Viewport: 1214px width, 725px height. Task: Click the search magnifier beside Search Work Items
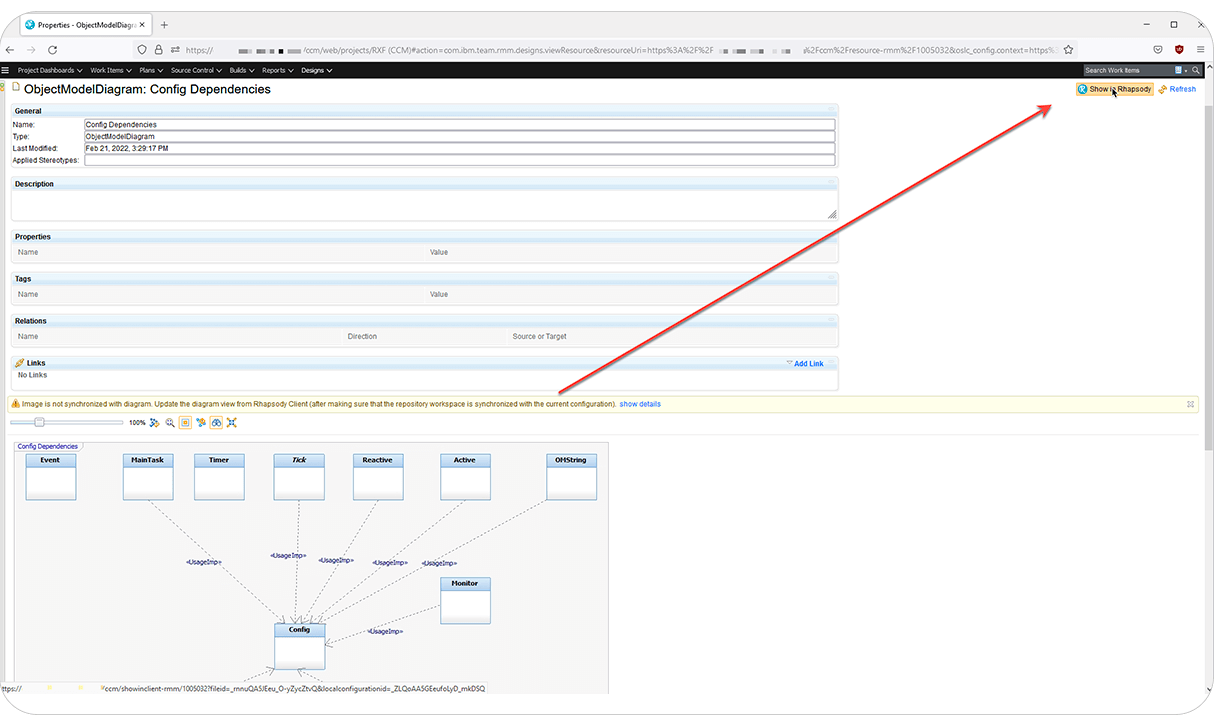1196,70
